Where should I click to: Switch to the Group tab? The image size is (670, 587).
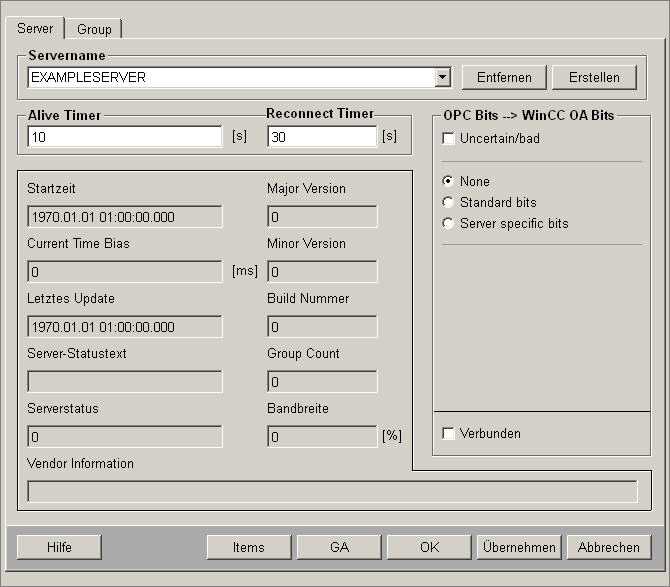pyautogui.click(x=95, y=29)
